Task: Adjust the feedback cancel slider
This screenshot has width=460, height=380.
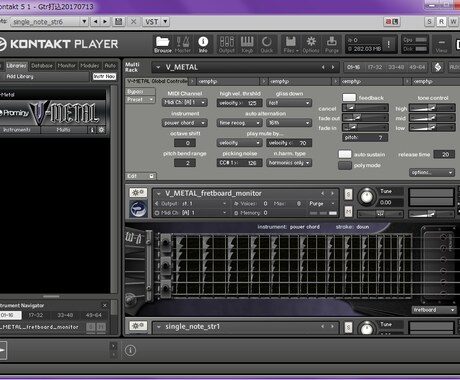Action: click(365, 108)
